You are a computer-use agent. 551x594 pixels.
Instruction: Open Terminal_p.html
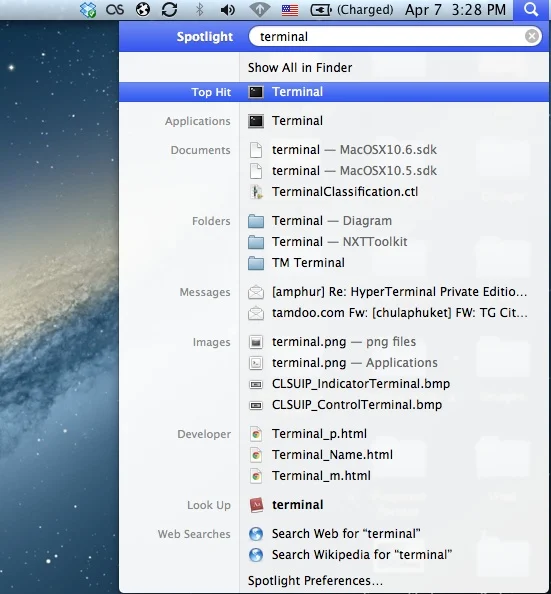pos(319,434)
